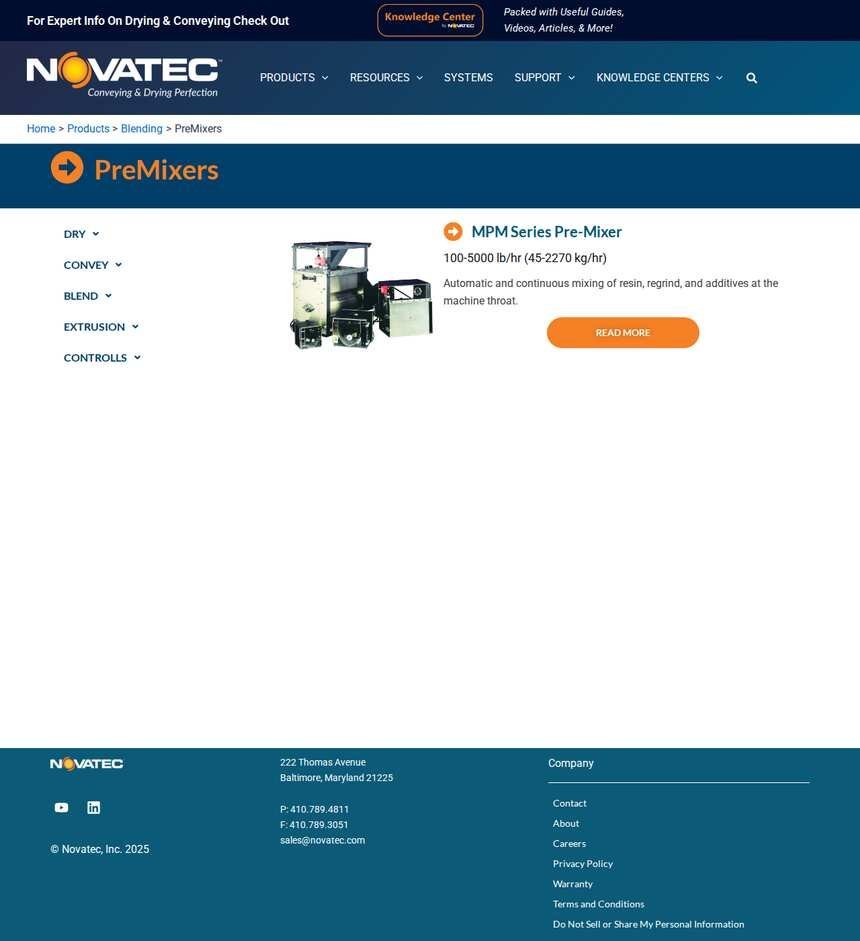Image resolution: width=860 pixels, height=941 pixels.
Task: Click the phone number P: 410.789.4811
Action: coord(314,809)
